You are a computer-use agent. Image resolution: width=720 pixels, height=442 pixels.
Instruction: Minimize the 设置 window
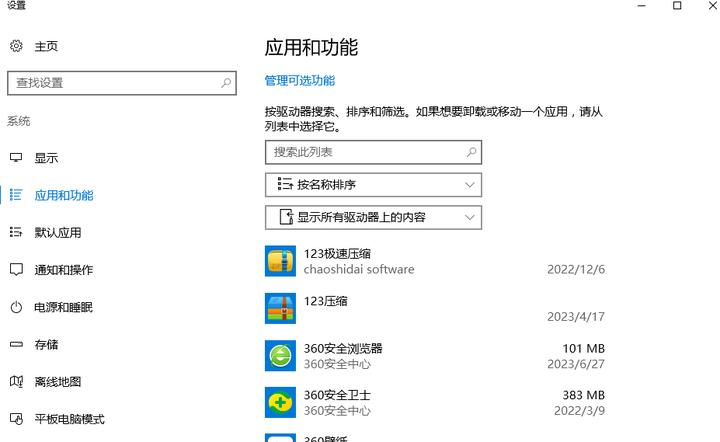point(641,6)
